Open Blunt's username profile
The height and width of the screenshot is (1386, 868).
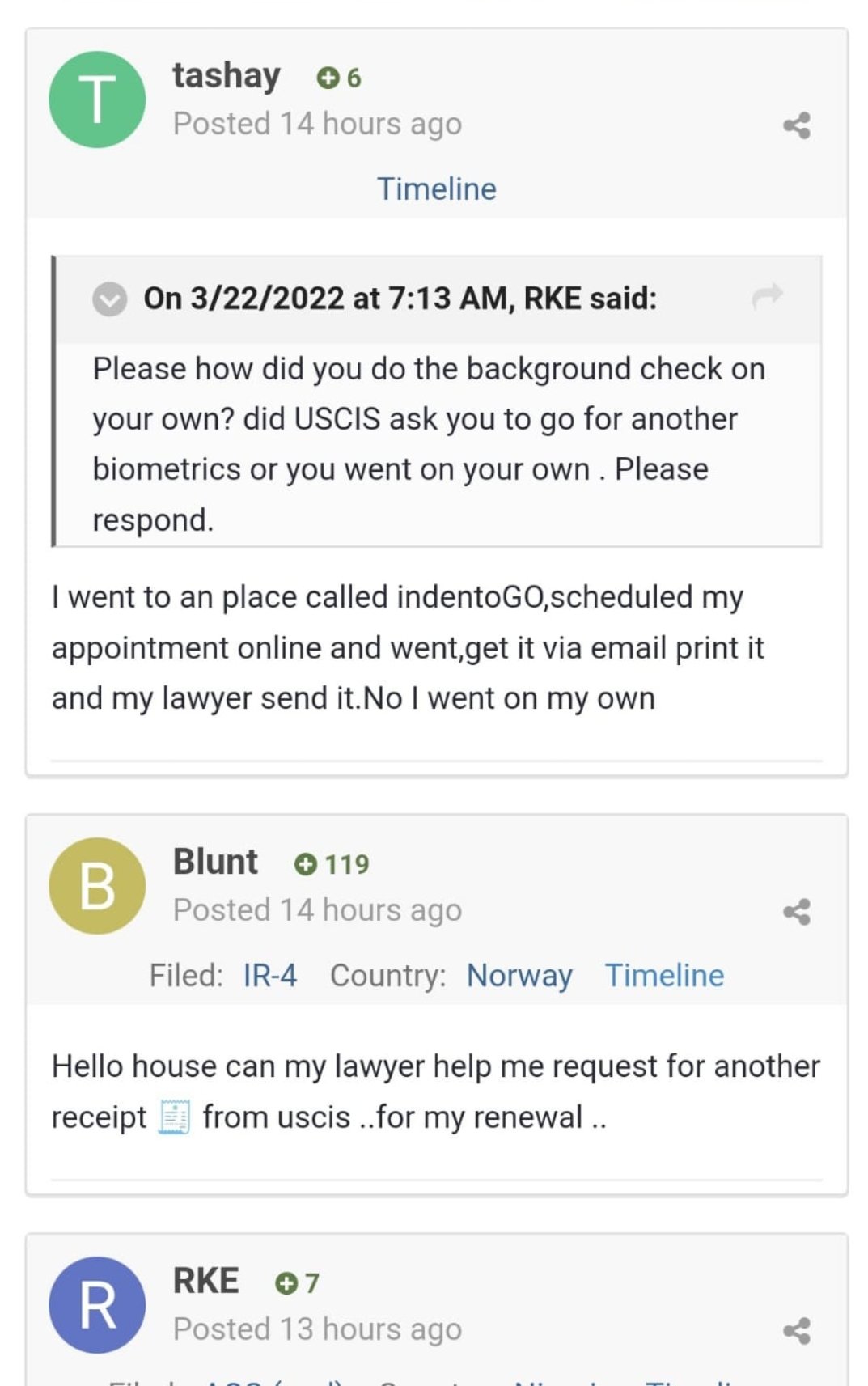(215, 862)
